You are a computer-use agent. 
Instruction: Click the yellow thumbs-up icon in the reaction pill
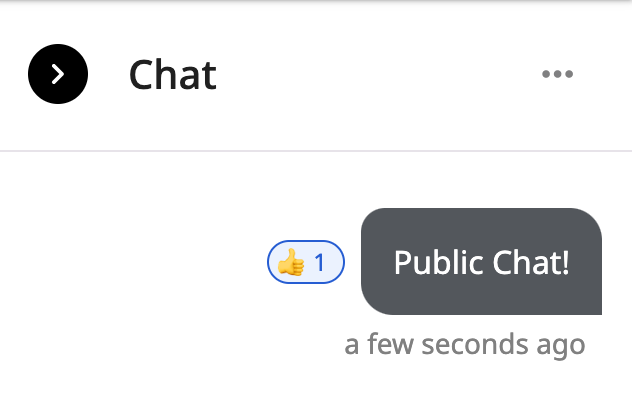tap(291, 262)
